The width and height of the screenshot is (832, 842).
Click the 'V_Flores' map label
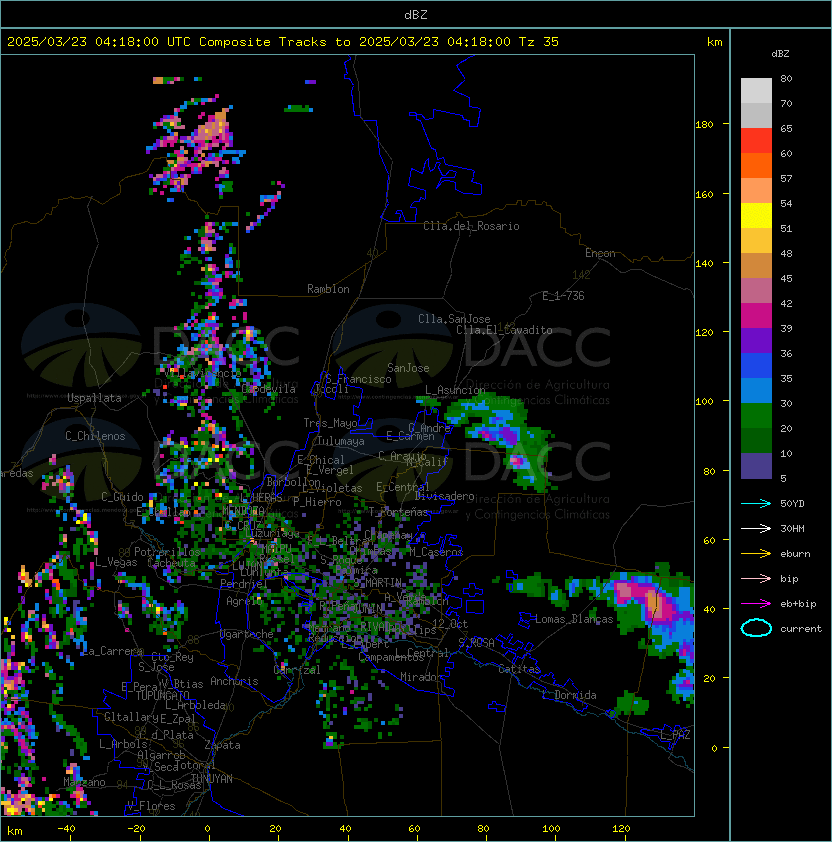(151, 806)
